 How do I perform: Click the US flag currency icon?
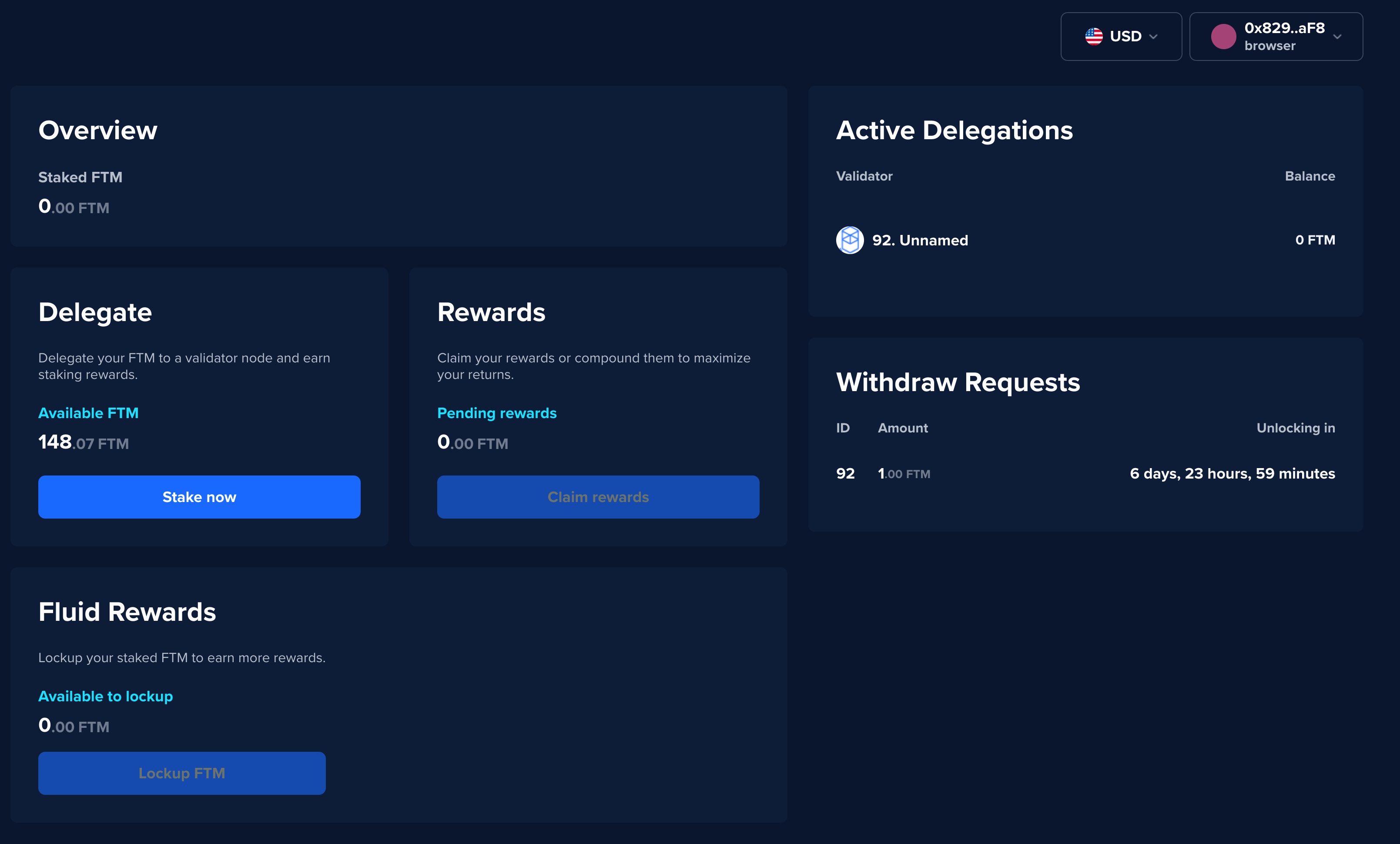point(1093,37)
